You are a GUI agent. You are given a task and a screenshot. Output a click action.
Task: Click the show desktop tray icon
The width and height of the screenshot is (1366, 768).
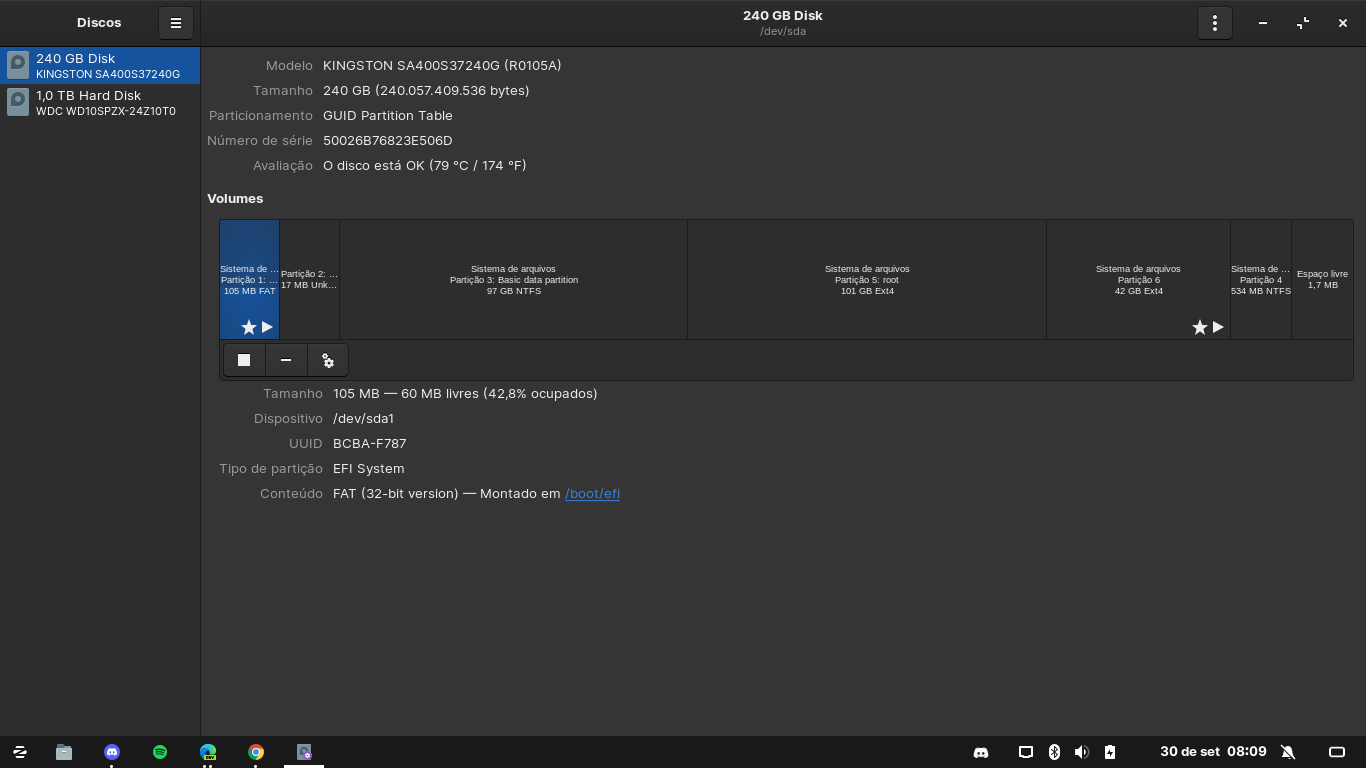point(1337,752)
